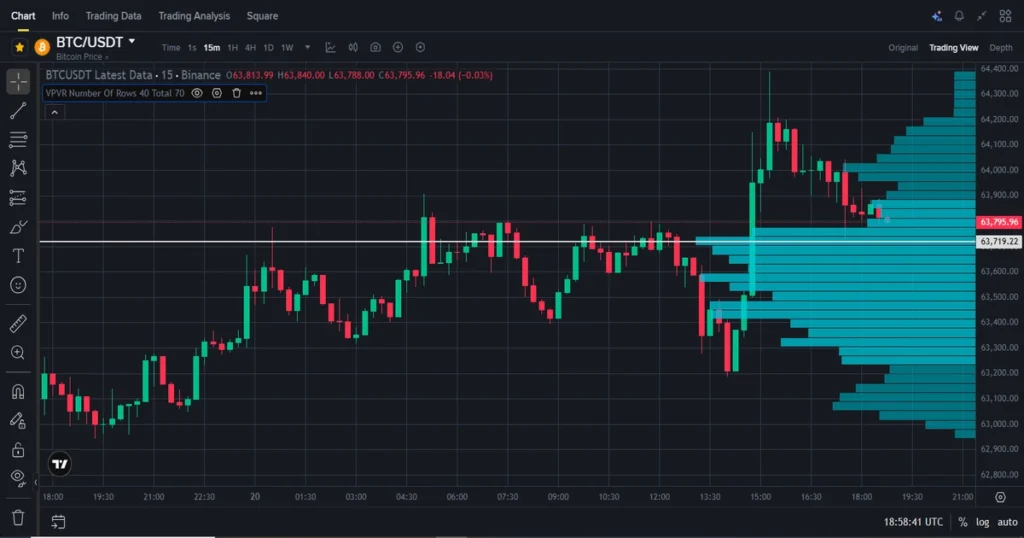Click the circled plus toolbar icon
1024x538 pixels.
(398, 47)
